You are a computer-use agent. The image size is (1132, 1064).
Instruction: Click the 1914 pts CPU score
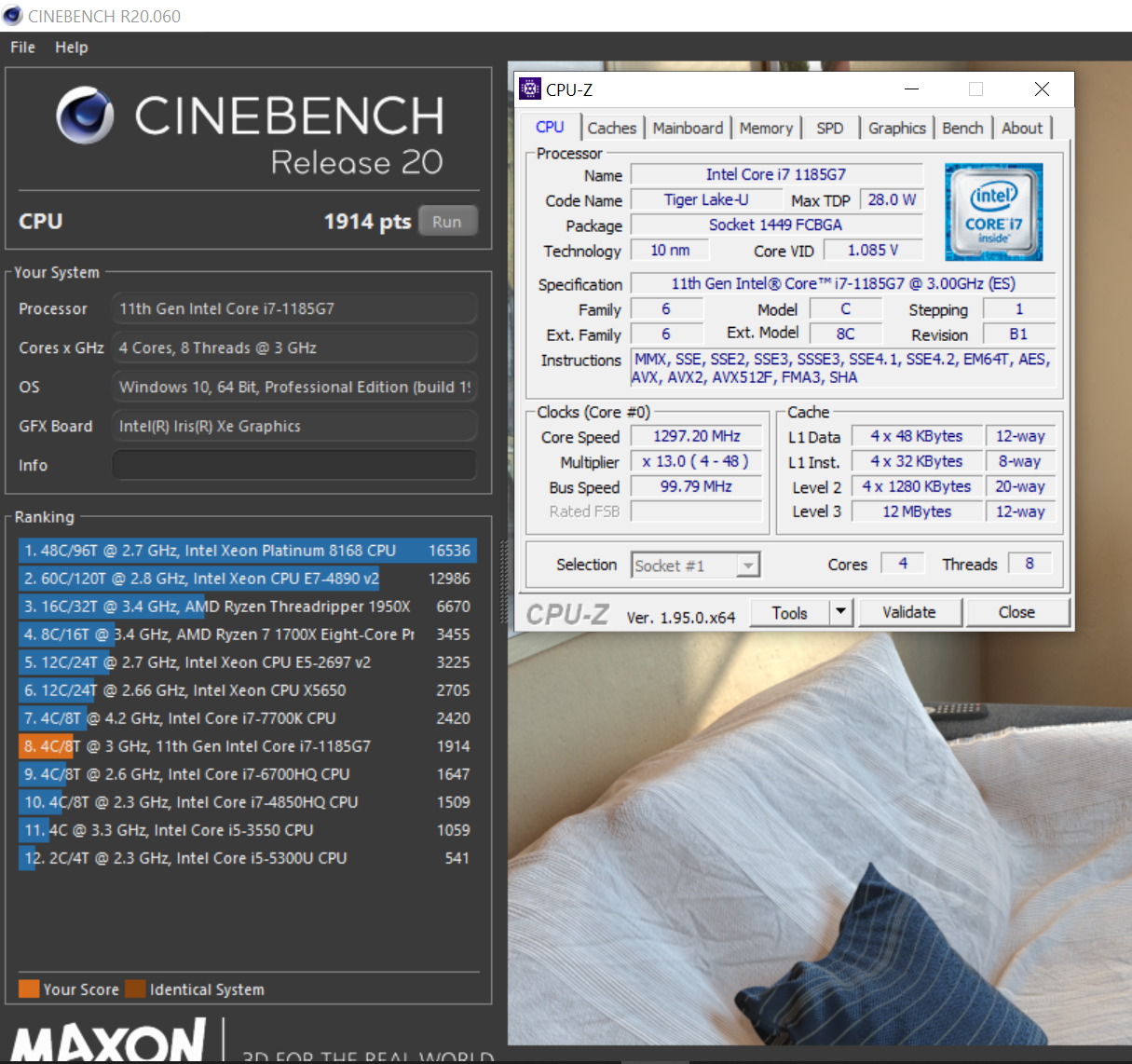[x=367, y=222]
